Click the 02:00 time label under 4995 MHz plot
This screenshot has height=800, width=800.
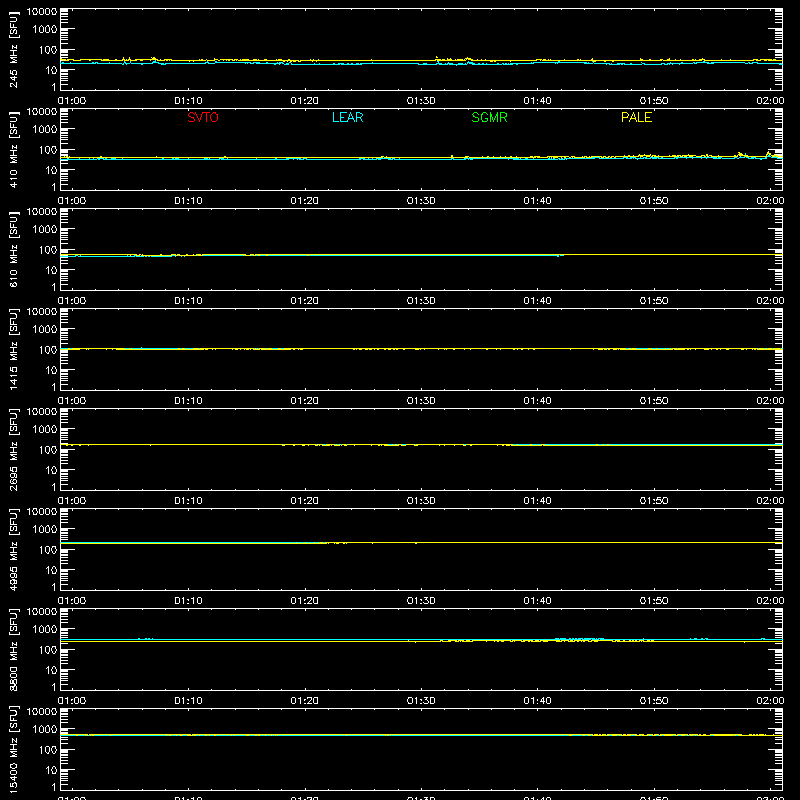770,601
